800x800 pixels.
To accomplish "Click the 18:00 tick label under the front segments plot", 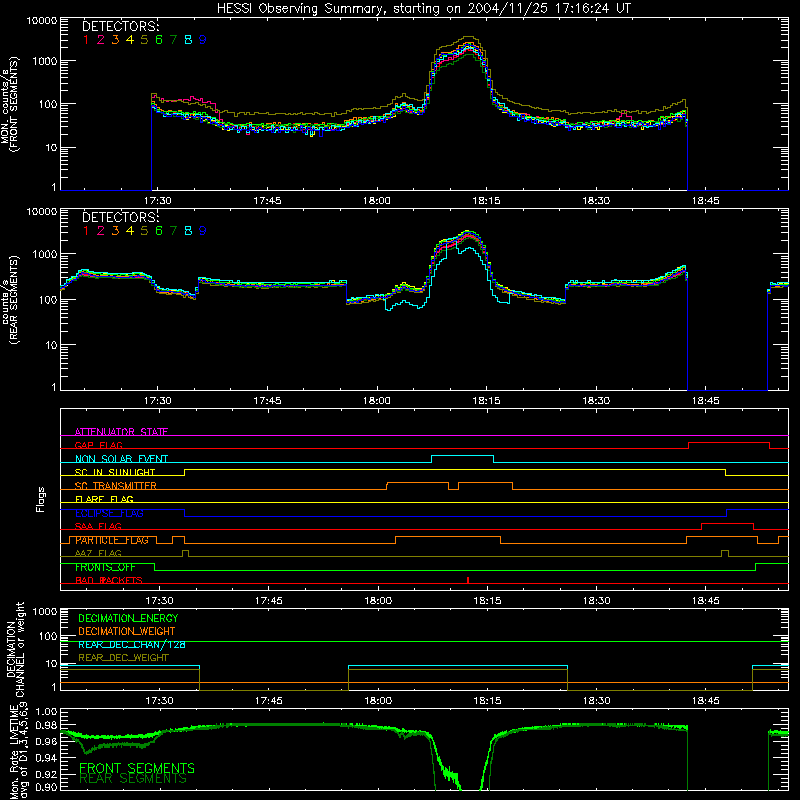I will [x=377, y=201].
